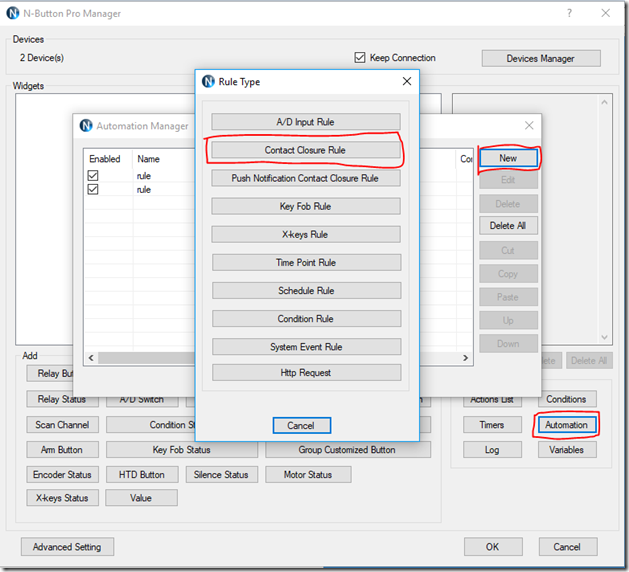This screenshot has width=629, height=572.
Task: Open Advanced Setting
Action: (67, 547)
